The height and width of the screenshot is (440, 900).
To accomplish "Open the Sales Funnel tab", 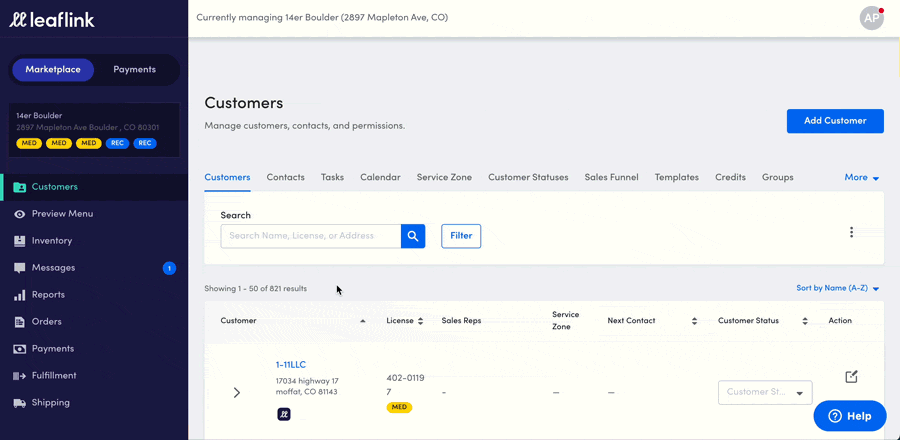I will (x=611, y=178).
